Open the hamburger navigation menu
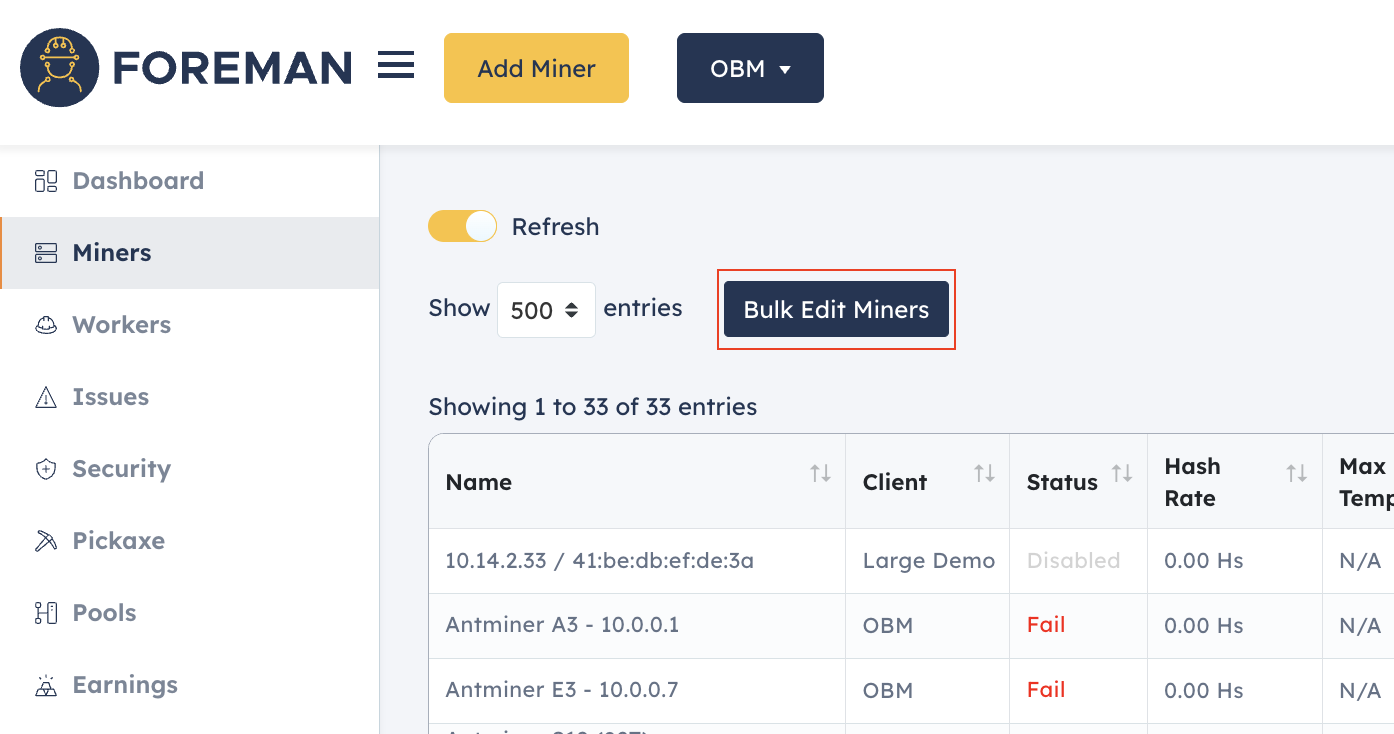This screenshot has height=734, width=1394. (396, 67)
